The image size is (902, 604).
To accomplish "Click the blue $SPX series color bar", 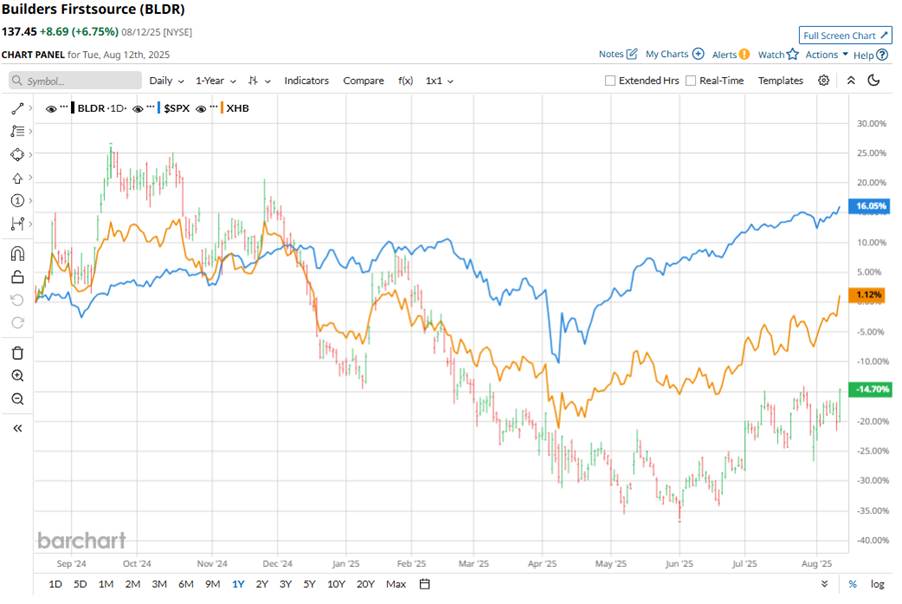I will coord(159,108).
